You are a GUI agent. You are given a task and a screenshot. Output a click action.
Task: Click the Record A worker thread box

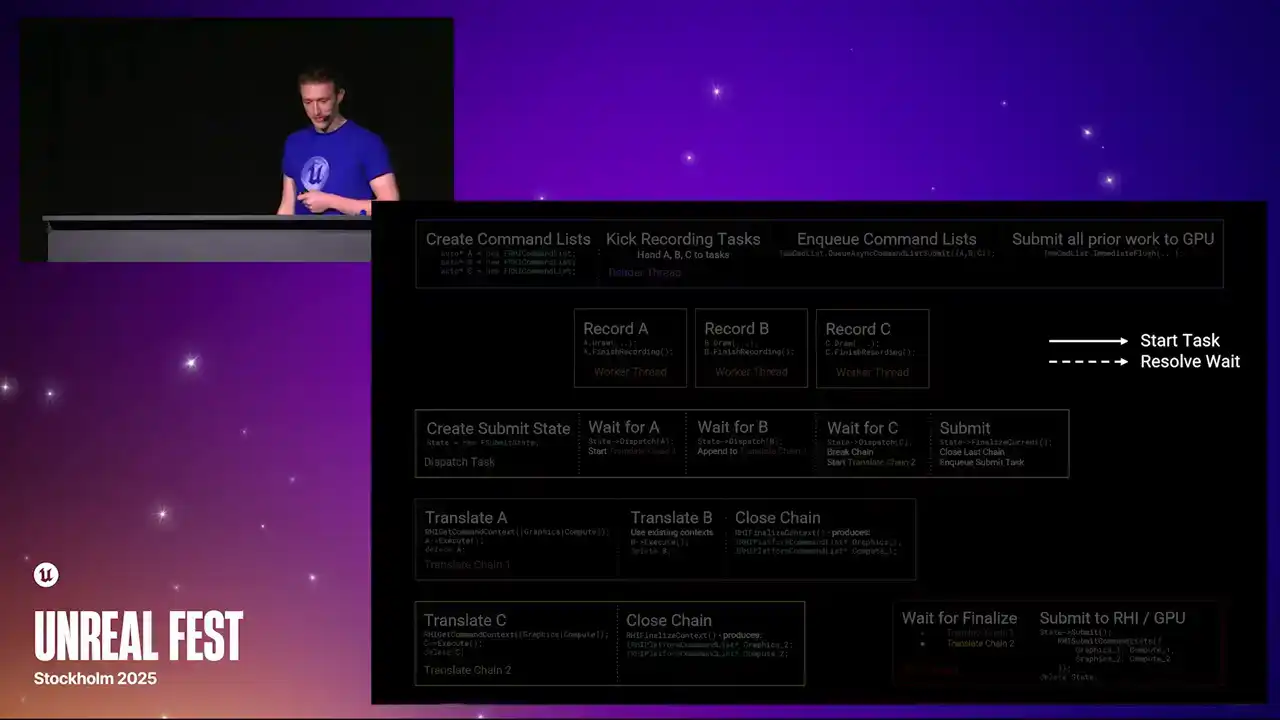[630, 348]
